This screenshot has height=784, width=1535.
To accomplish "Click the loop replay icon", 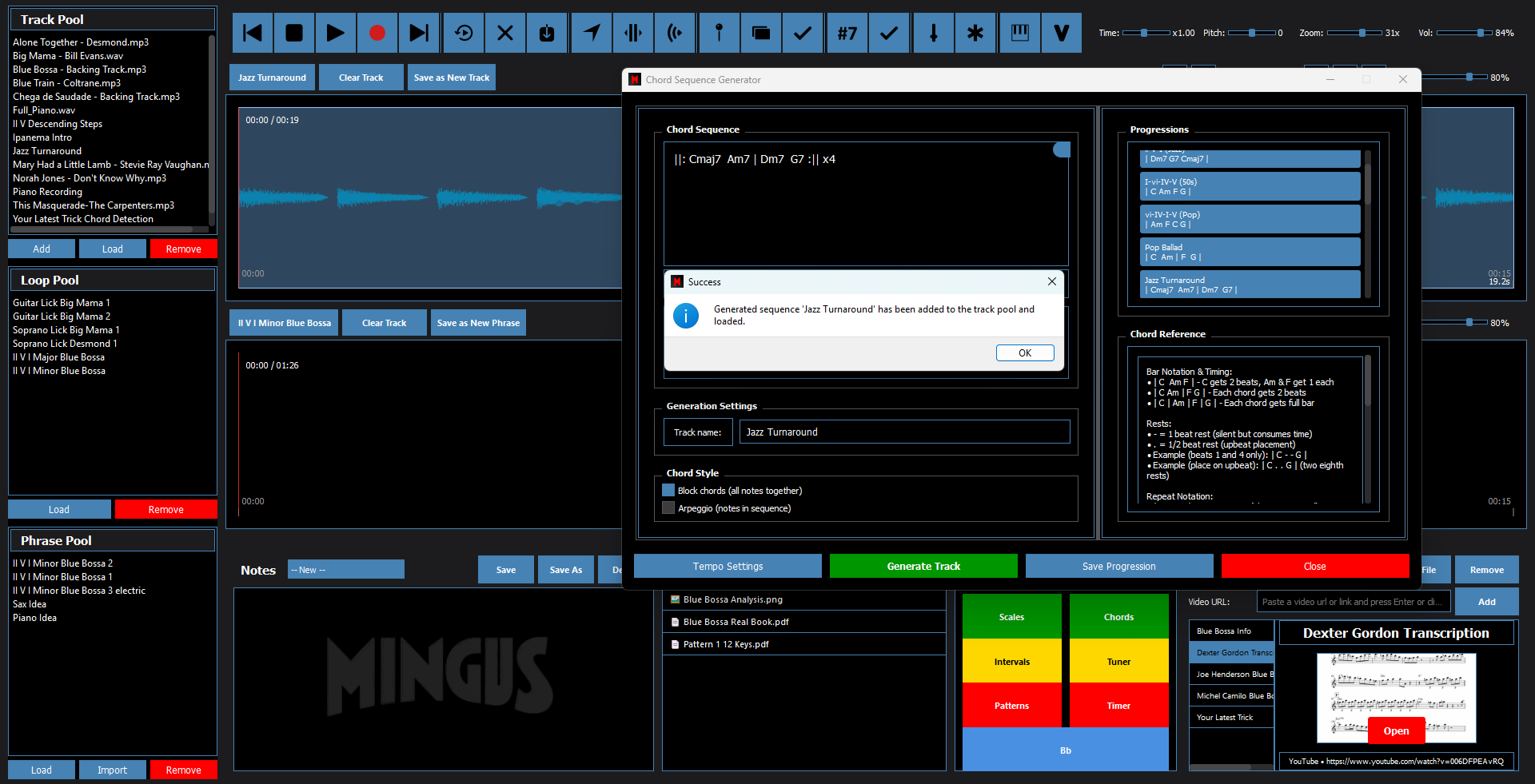I will (x=464, y=33).
